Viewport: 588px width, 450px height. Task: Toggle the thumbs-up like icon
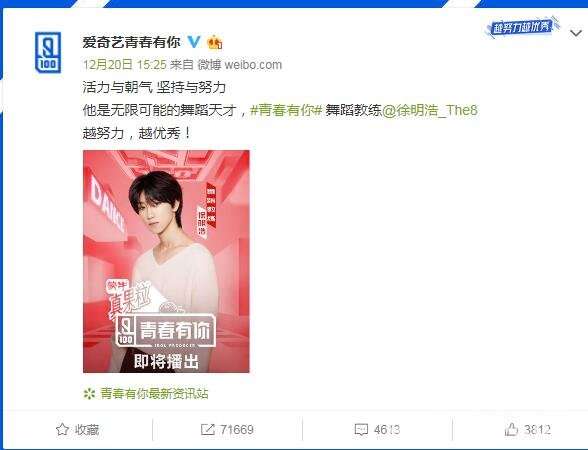pos(512,429)
